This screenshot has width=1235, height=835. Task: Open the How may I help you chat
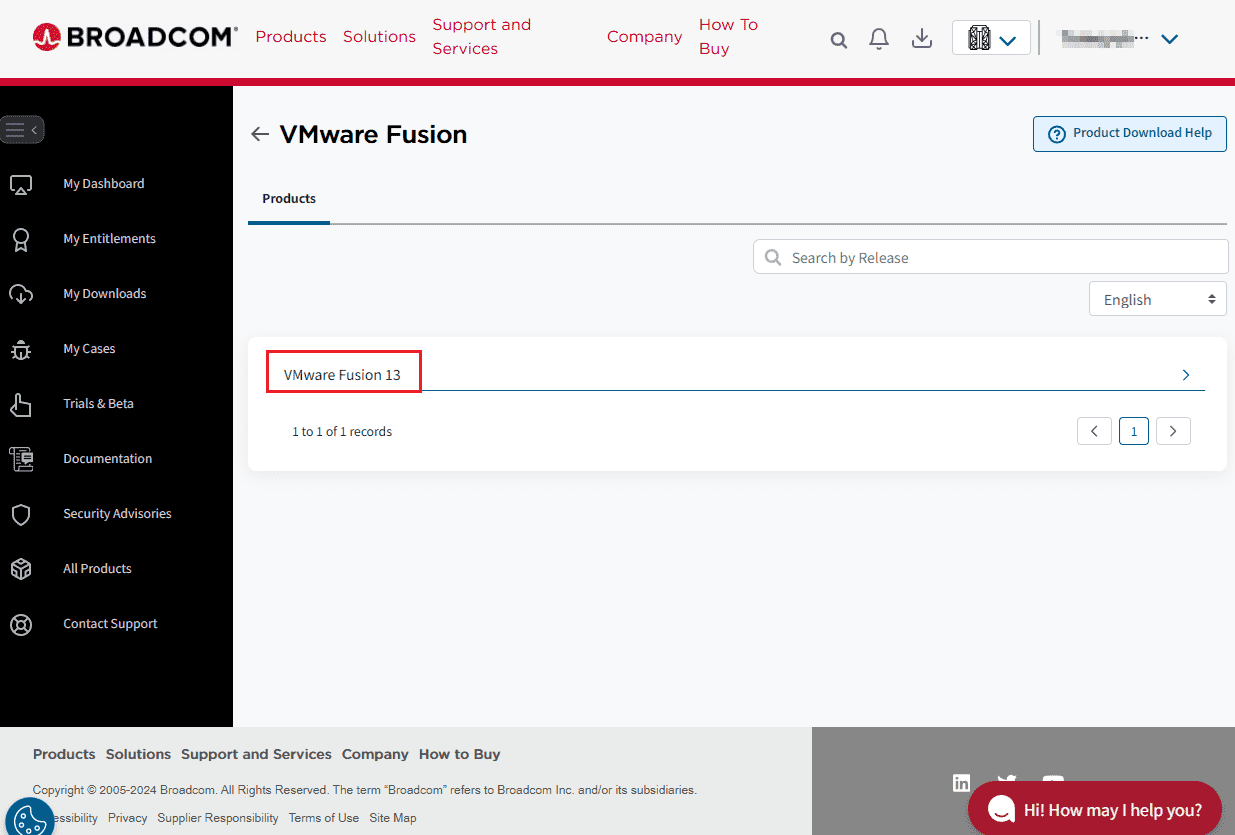[1095, 810]
